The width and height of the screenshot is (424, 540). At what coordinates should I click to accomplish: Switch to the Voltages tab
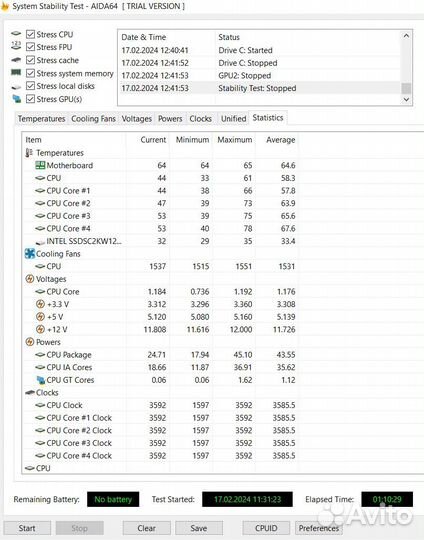pos(136,119)
